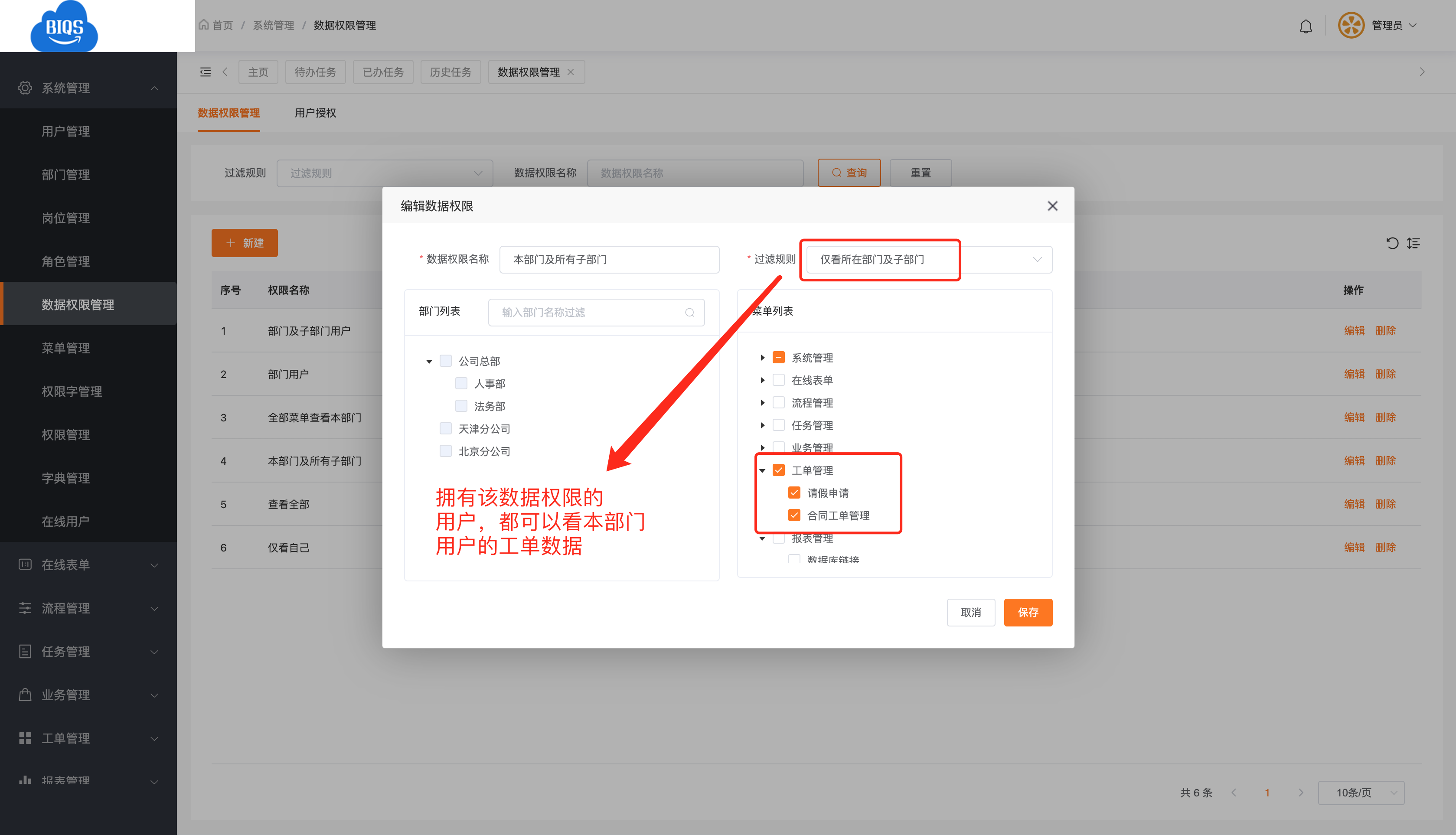Image resolution: width=1456 pixels, height=835 pixels.
Task: Focus the 数据权限名称 field in dialog
Action: (x=609, y=259)
